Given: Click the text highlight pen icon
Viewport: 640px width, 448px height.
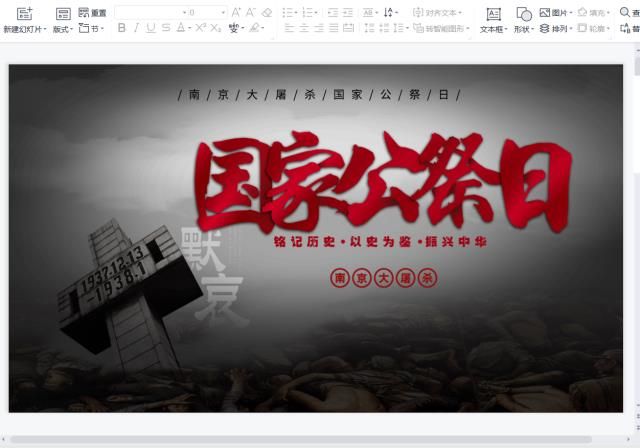Looking at the screenshot, I should coord(255,28).
